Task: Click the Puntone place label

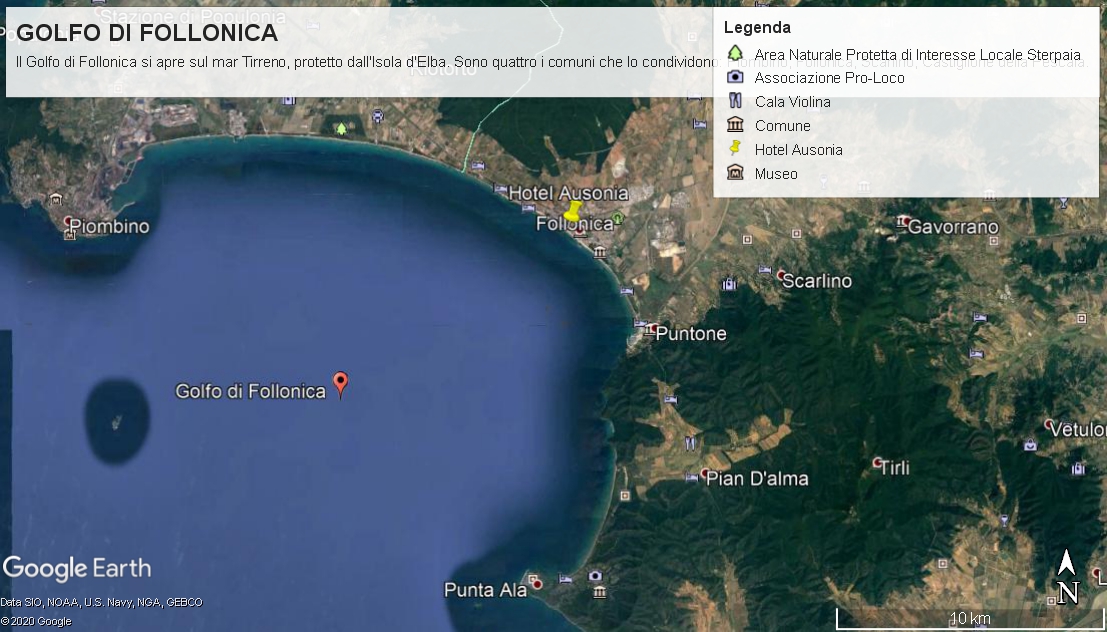Action: click(x=691, y=333)
